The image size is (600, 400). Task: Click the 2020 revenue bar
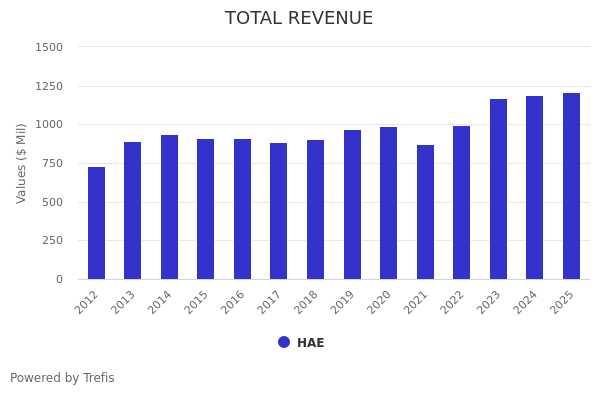388,203
